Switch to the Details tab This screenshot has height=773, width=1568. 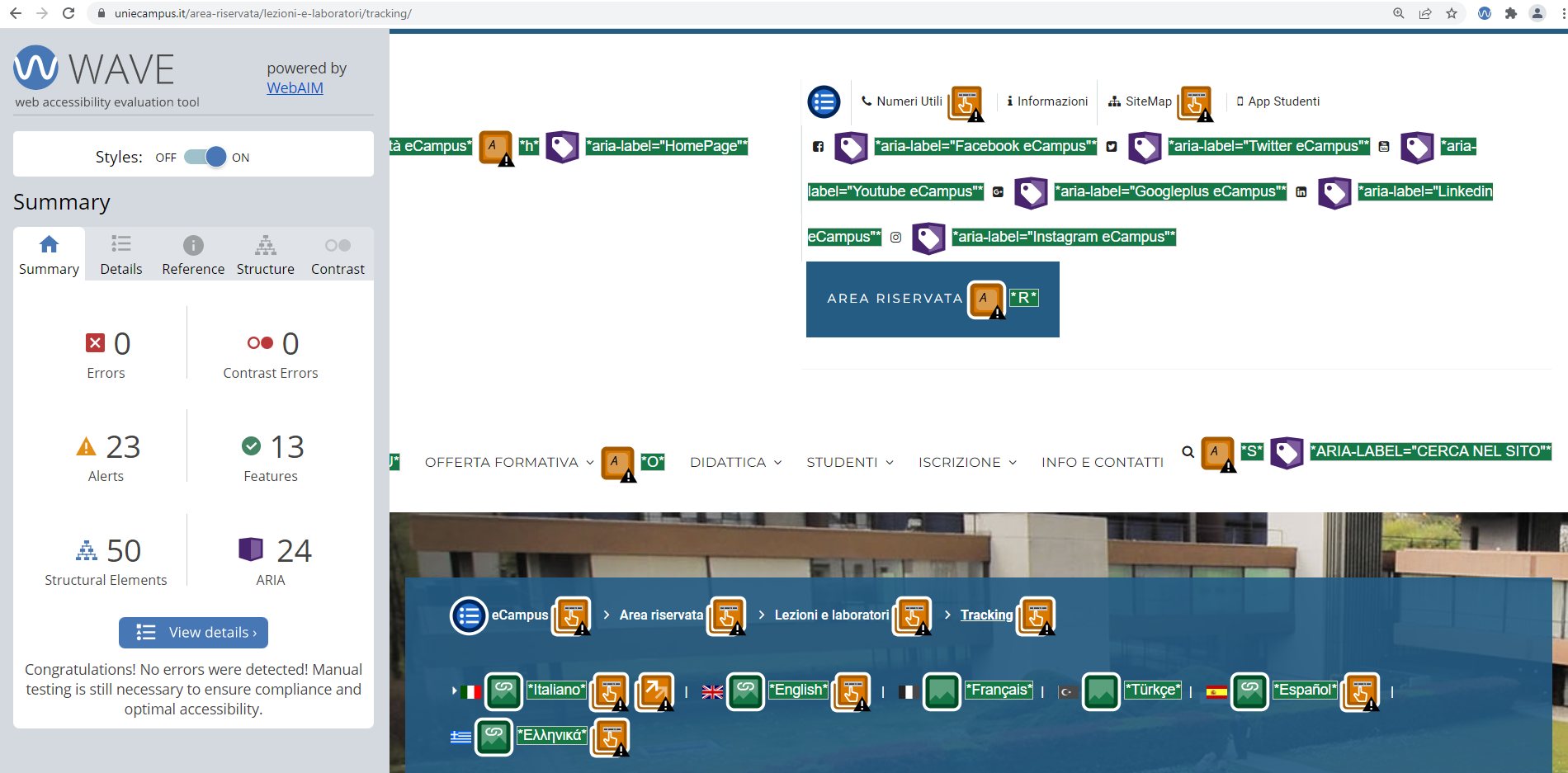[121, 255]
